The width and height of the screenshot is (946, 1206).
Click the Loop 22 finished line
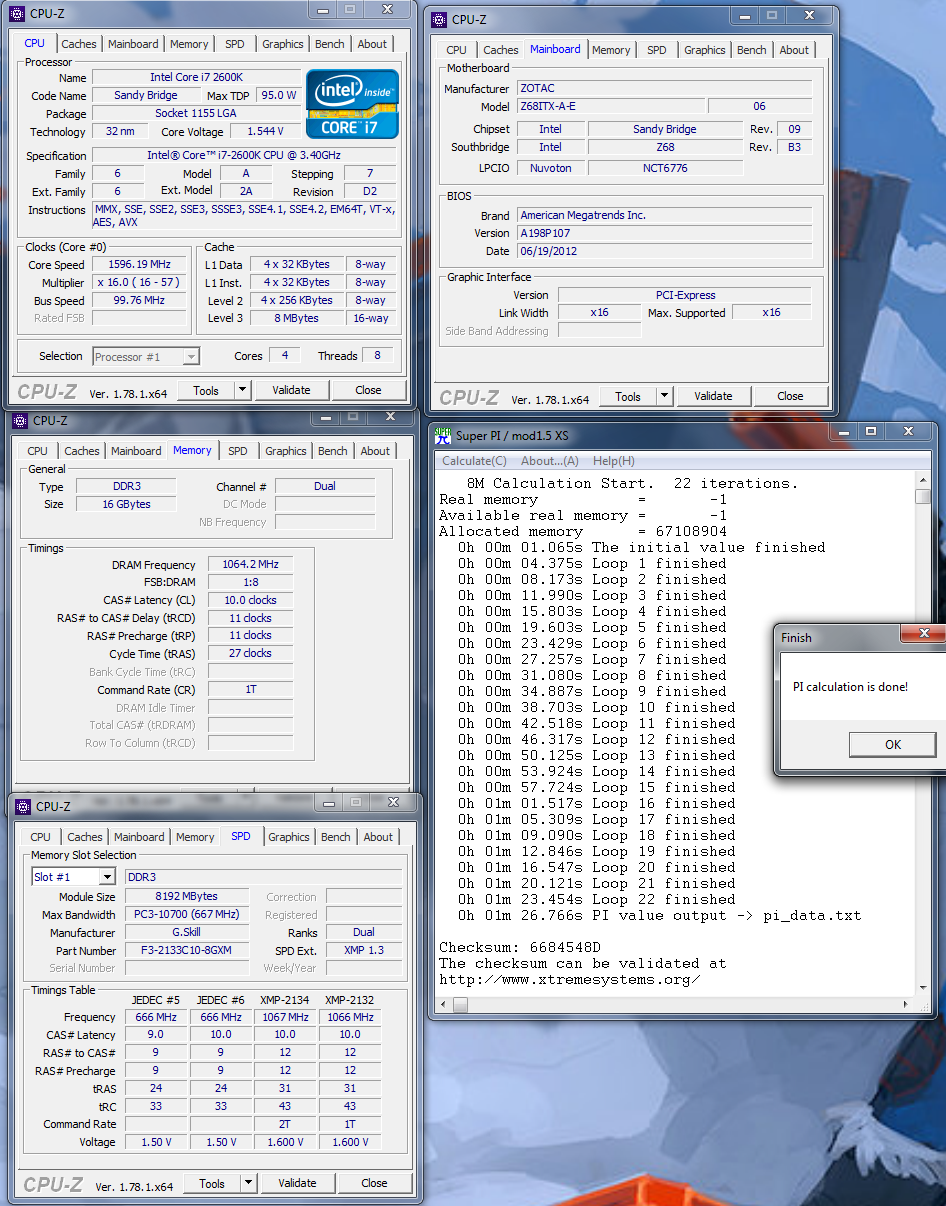pyautogui.click(x=592, y=899)
